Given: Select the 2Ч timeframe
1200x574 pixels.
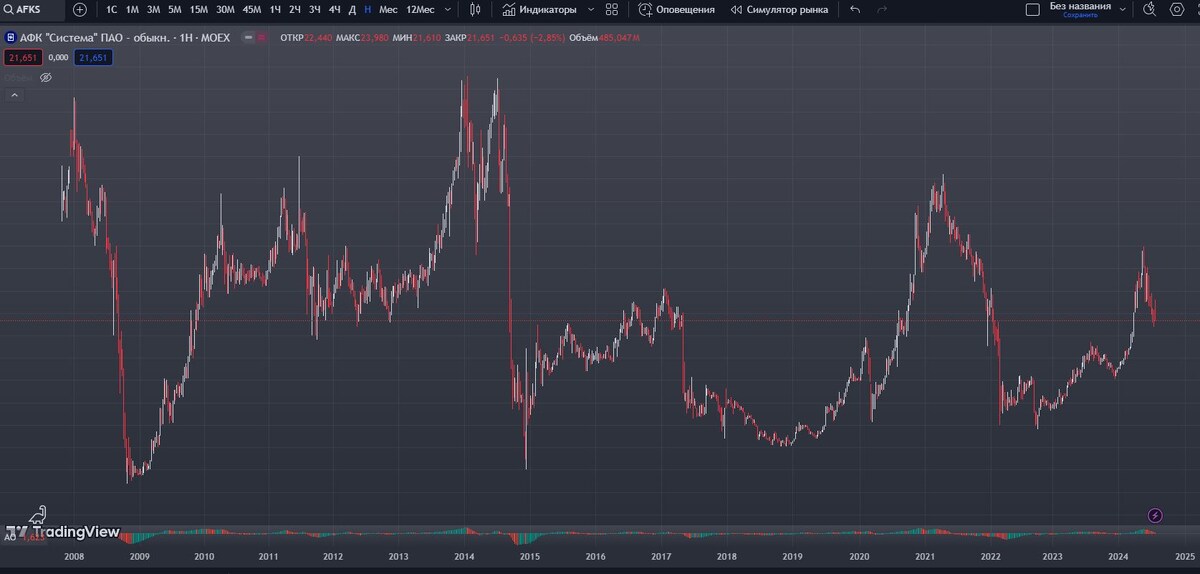Looking at the screenshot, I should coord(294,9).
